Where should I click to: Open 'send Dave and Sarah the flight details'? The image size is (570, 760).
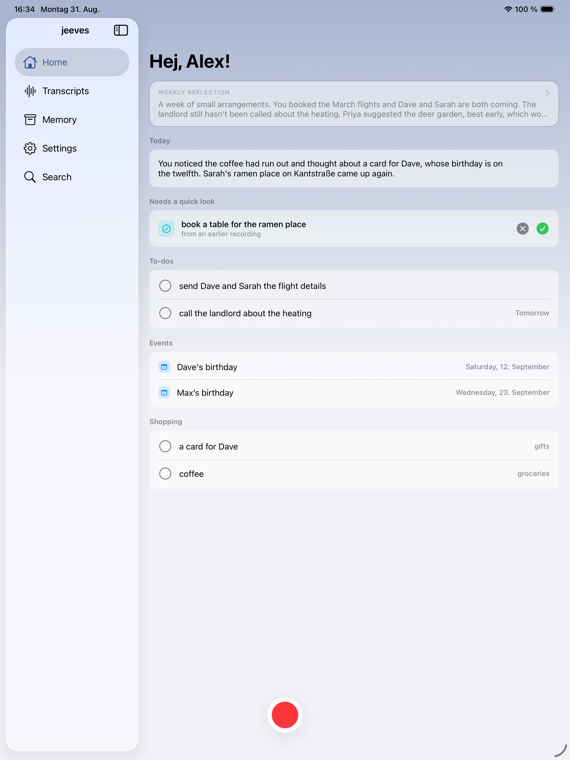coord(252,286)
